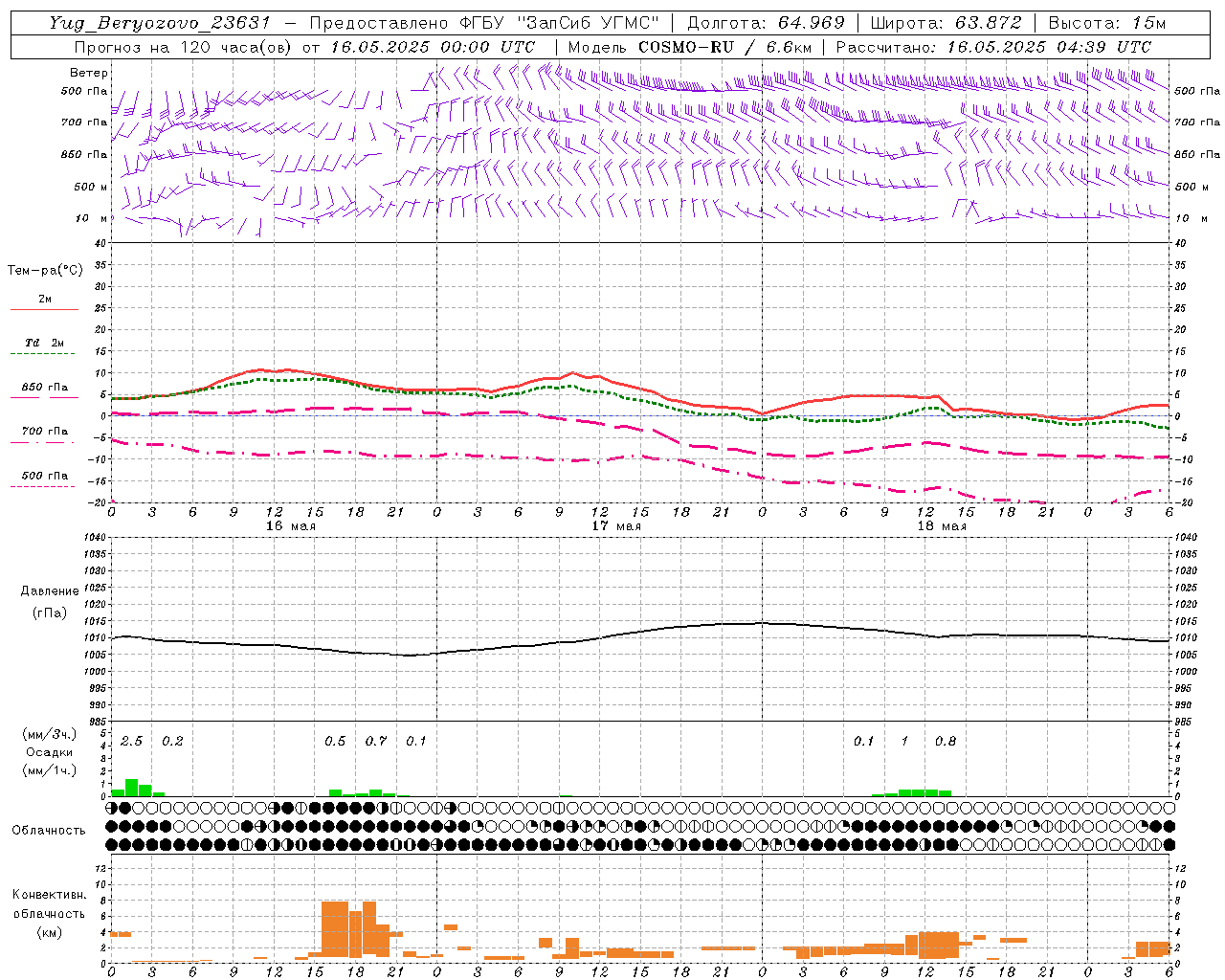Click the forecast start 16.05.2025 00:00 UTC
Viewport: 1225px width, 980px height.
pos(433,46)
